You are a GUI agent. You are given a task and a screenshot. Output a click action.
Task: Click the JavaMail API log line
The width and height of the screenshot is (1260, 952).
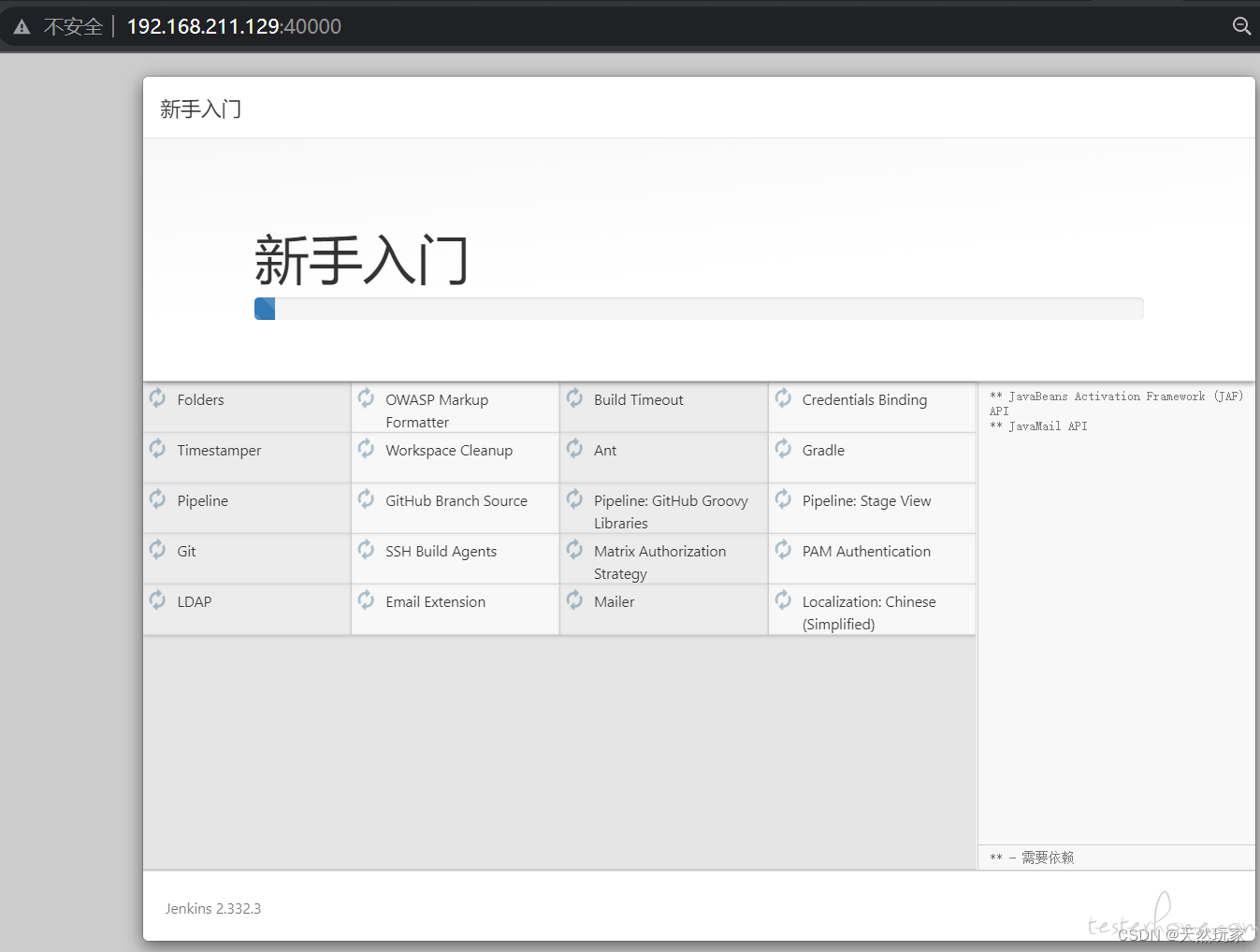[x=1038, y=426]
